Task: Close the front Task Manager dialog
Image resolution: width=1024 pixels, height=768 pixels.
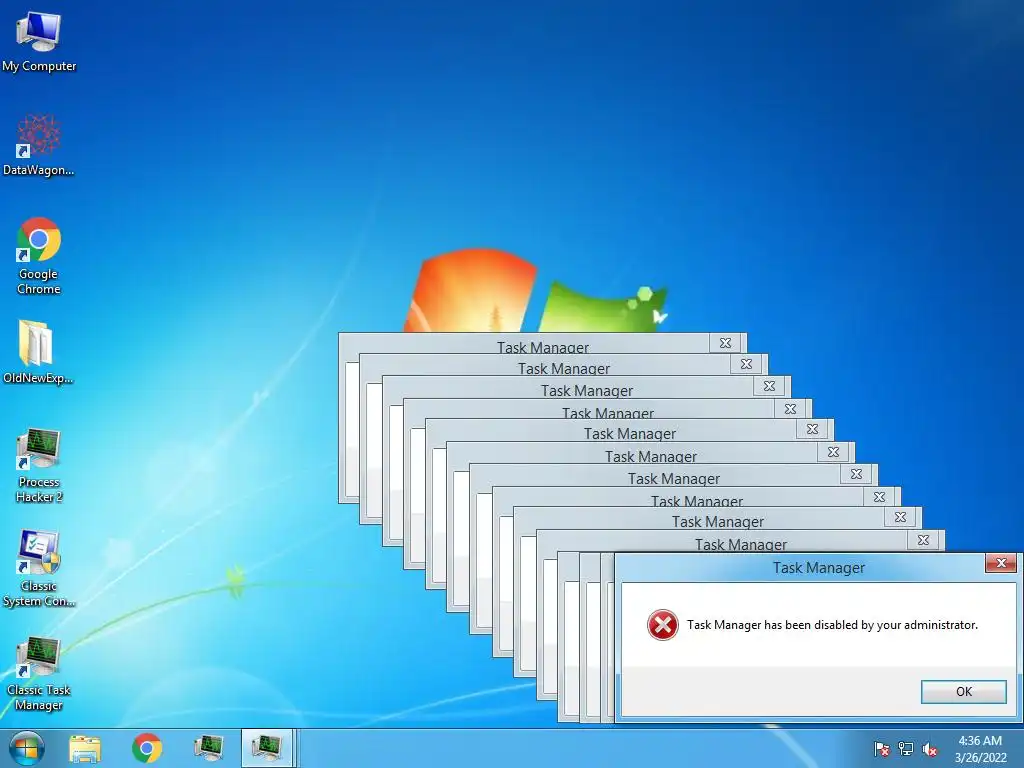Action: (1000, 563)
